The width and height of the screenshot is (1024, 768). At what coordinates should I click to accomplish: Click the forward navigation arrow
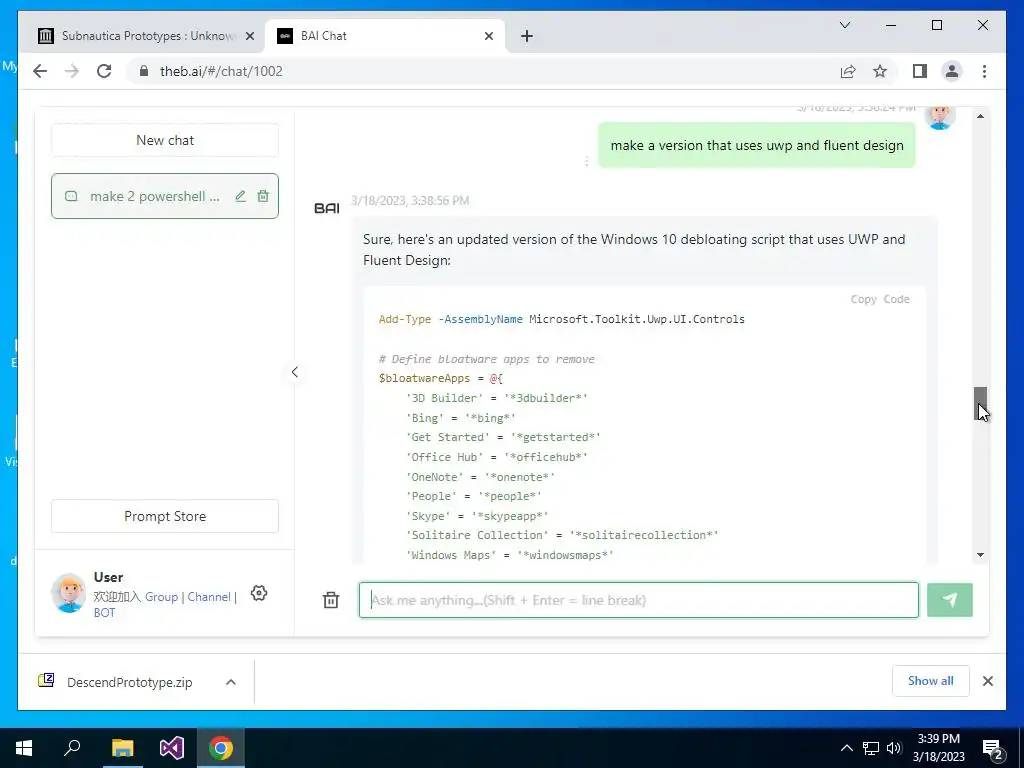pos(72,71)
